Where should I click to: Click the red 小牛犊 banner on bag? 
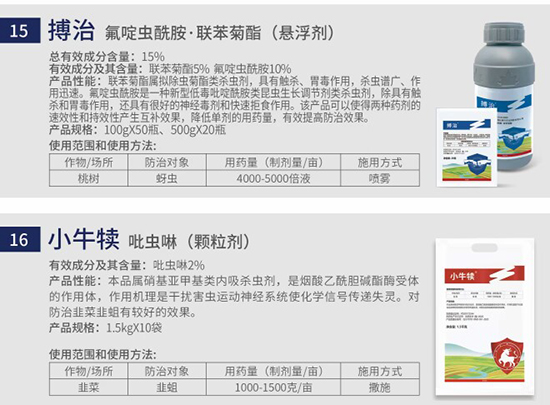coord(484,275)
